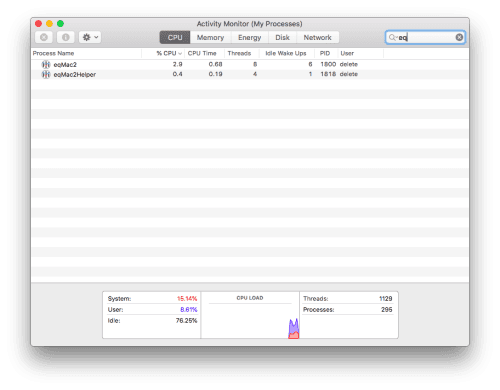Sort by Idle Wake Ups column
This screenshot has width=500, height=390.
tap(286, 53)
